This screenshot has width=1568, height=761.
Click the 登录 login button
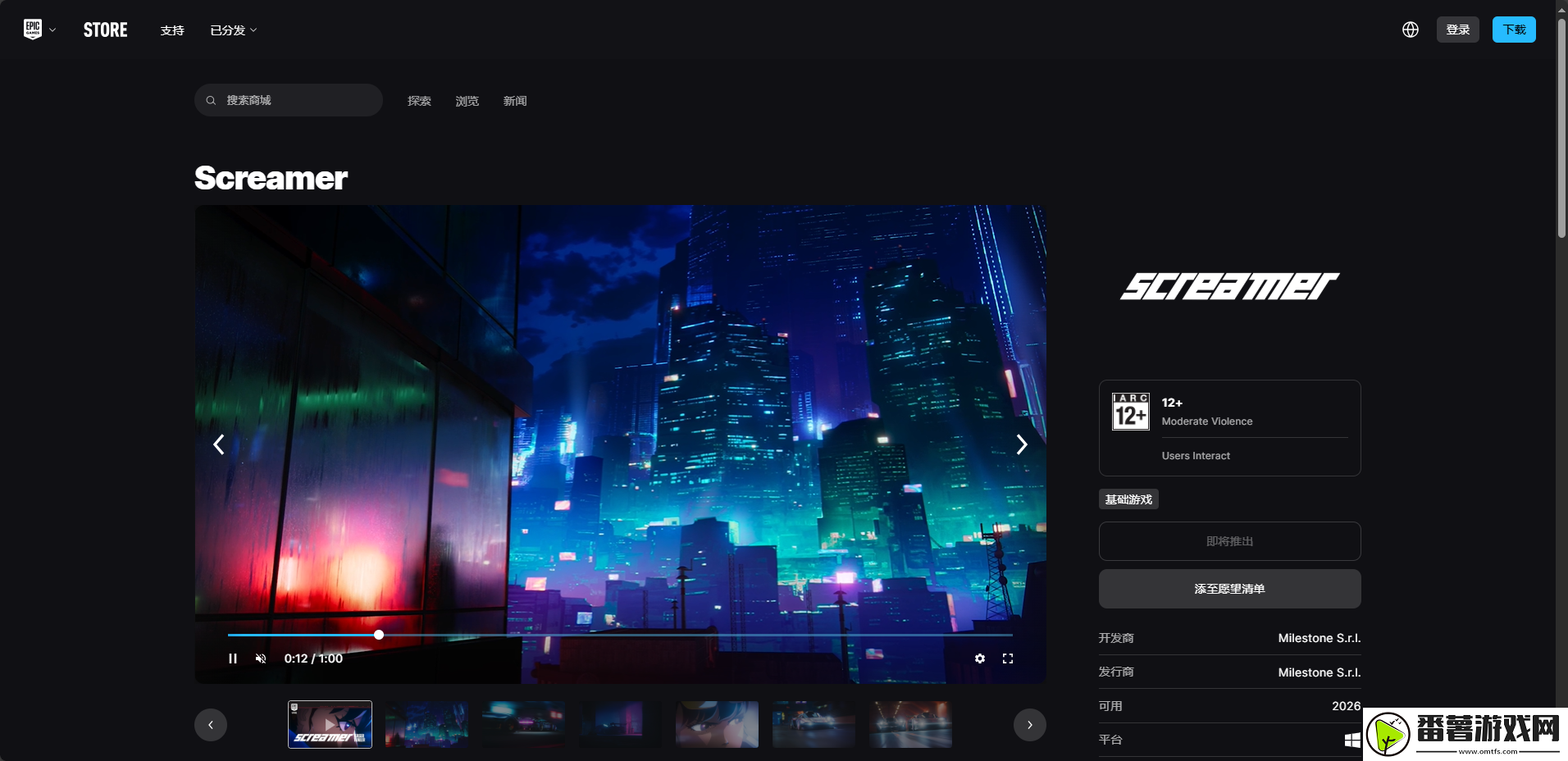point(1457,30)
